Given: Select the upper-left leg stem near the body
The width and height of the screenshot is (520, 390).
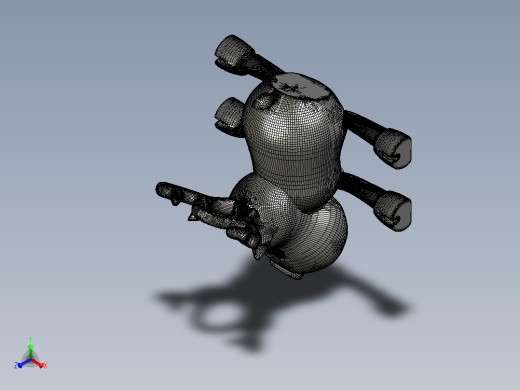Looking at the screenshot, I should [267, 66].
